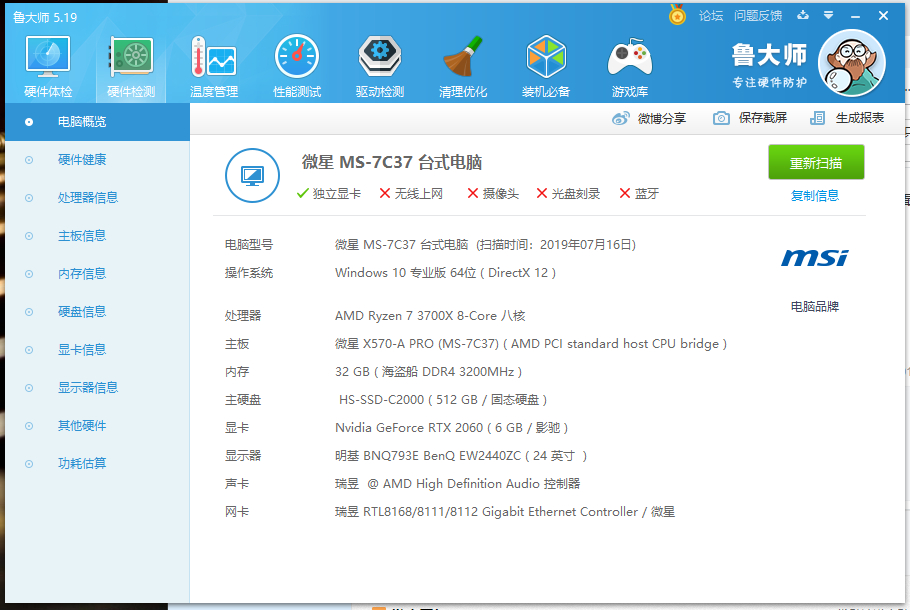Click 复制信息 to copy info
This screenshot has width=910, height=610.
click(815, 196)
